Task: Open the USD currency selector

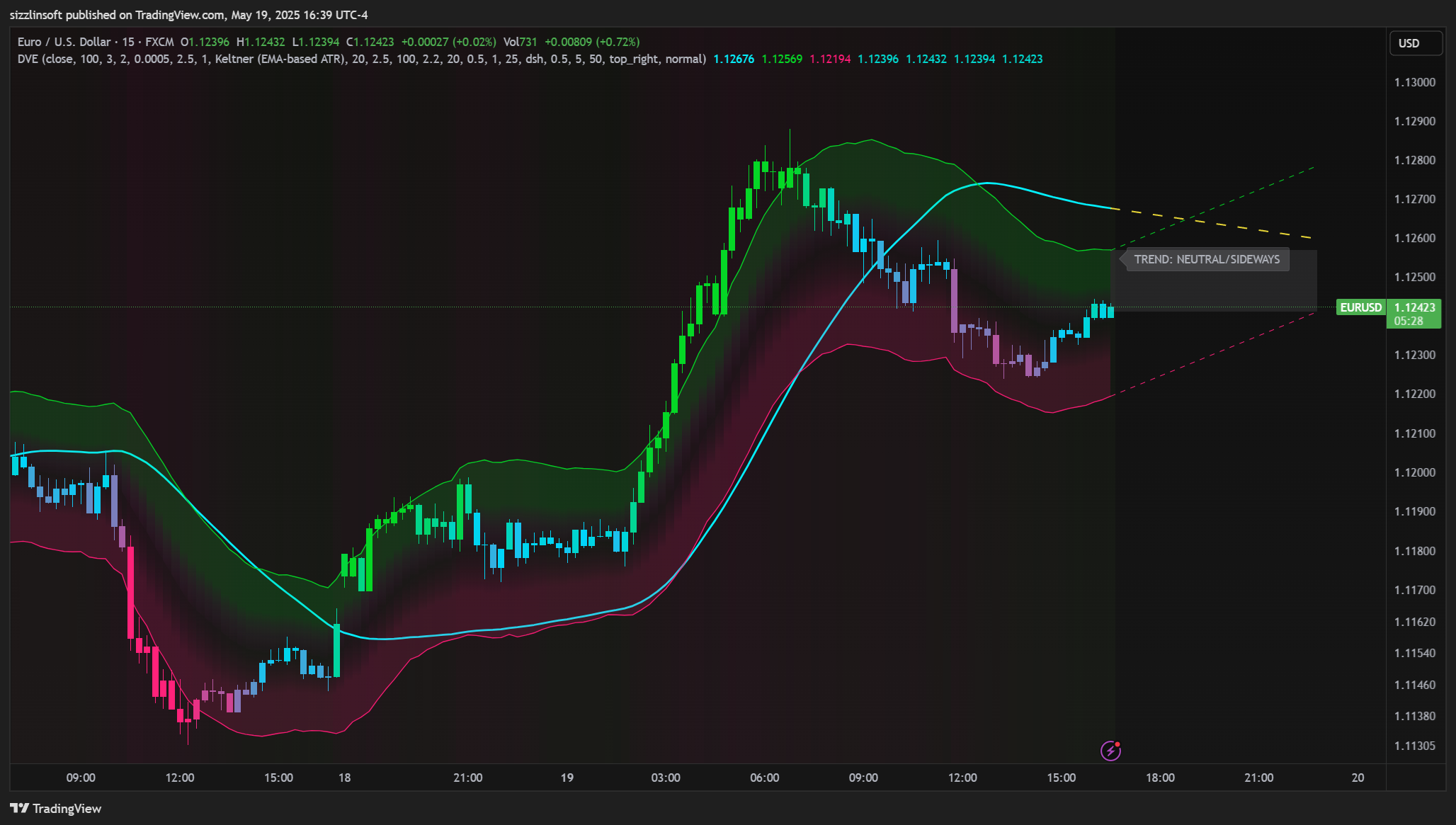Action: [x=1415, y=43]
